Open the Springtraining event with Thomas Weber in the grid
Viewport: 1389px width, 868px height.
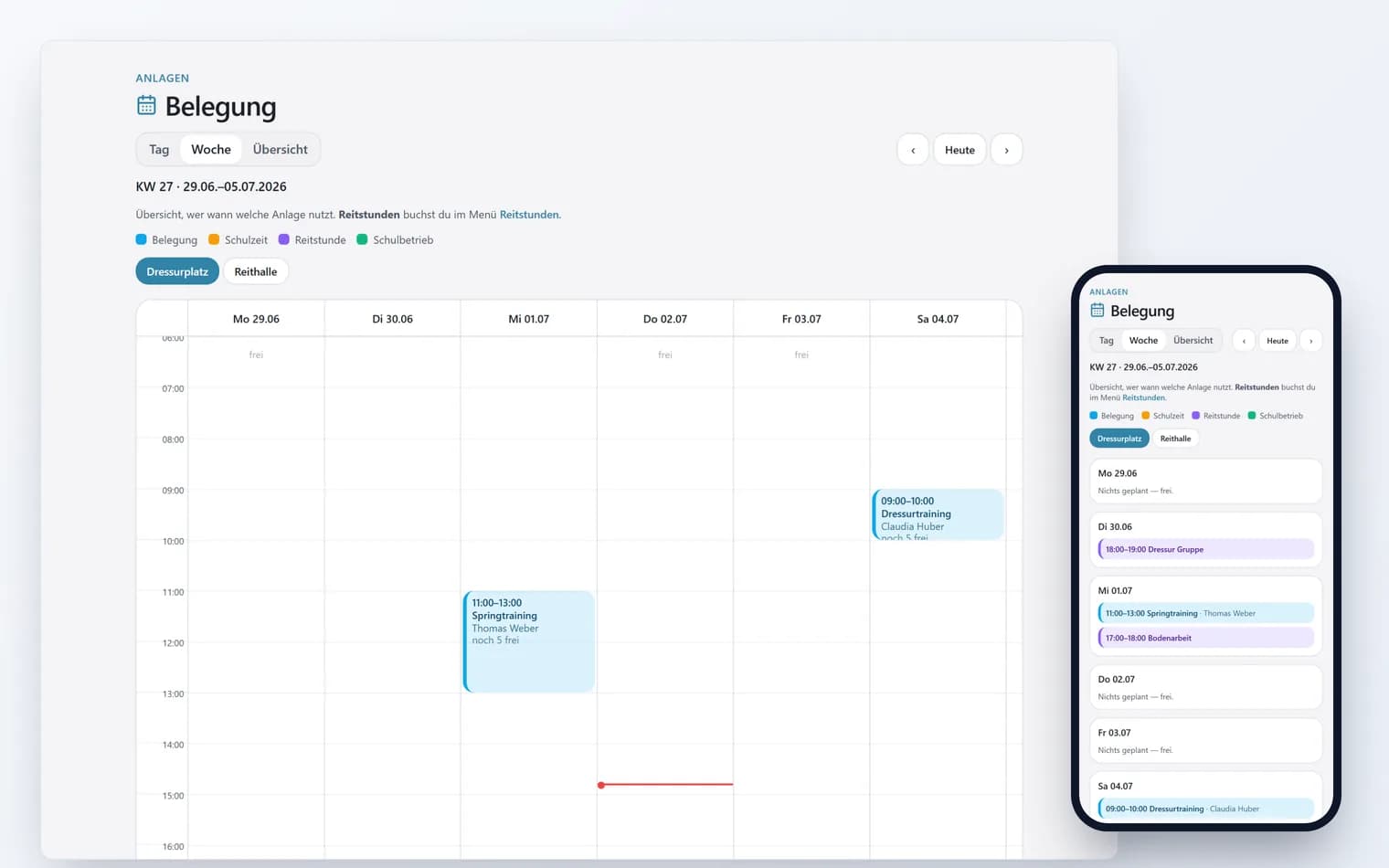point(529,641)
